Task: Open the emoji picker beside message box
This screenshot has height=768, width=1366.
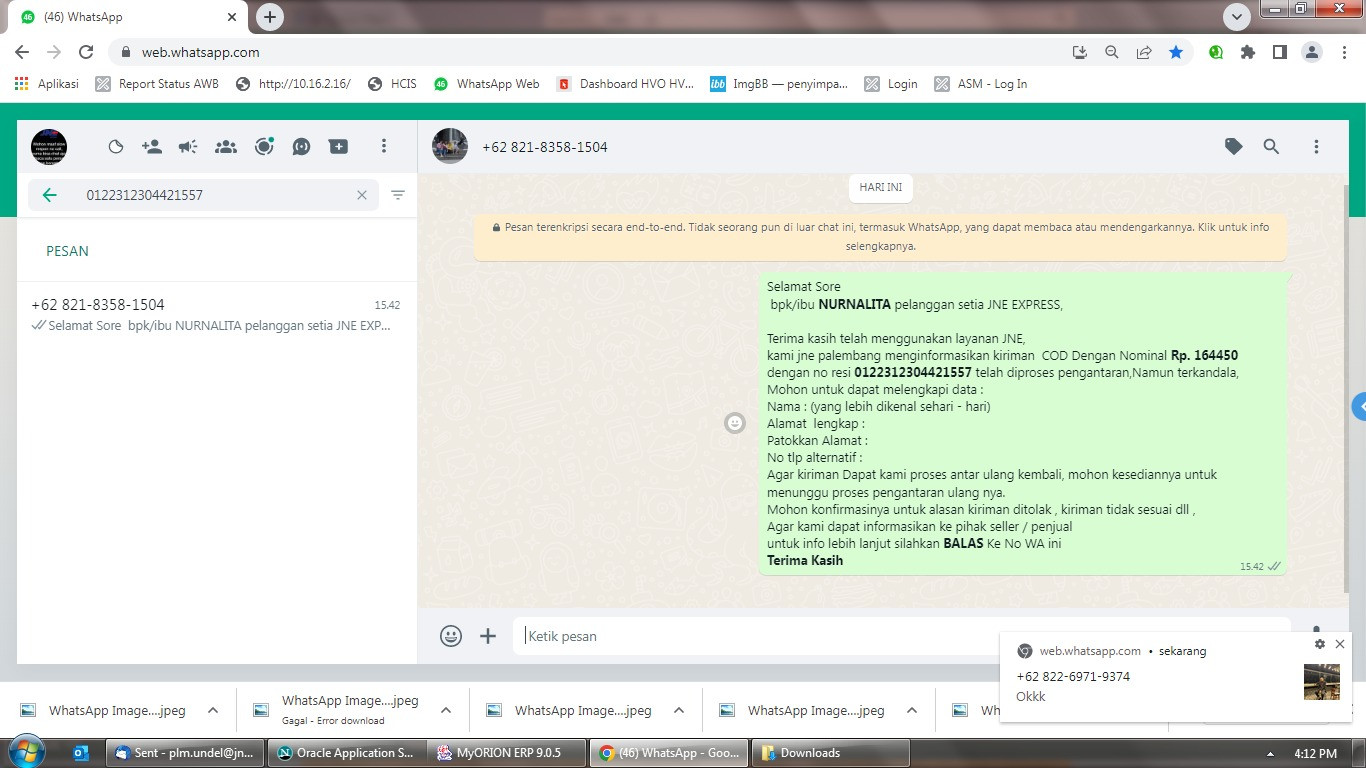Action: point(451,636)
